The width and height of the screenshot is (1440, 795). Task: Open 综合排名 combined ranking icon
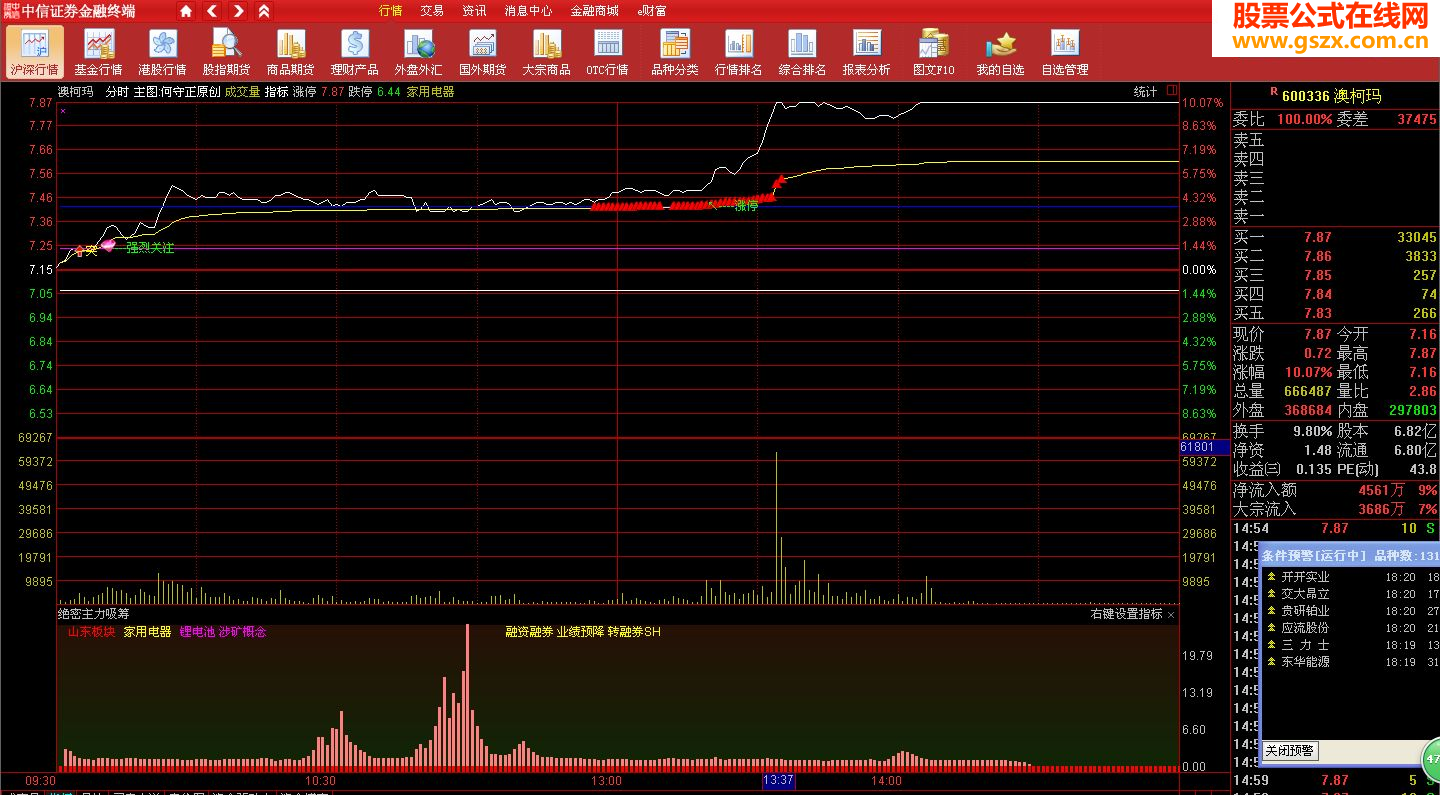[x=802, y=52]
